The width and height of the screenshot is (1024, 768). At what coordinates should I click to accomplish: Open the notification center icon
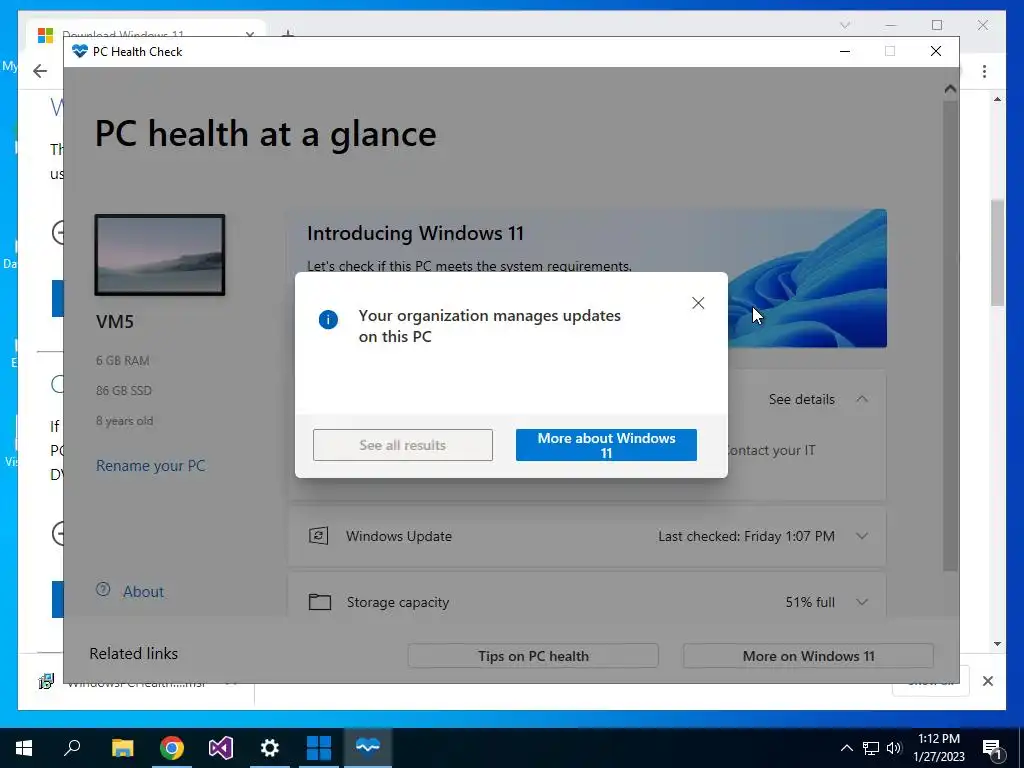992,749
